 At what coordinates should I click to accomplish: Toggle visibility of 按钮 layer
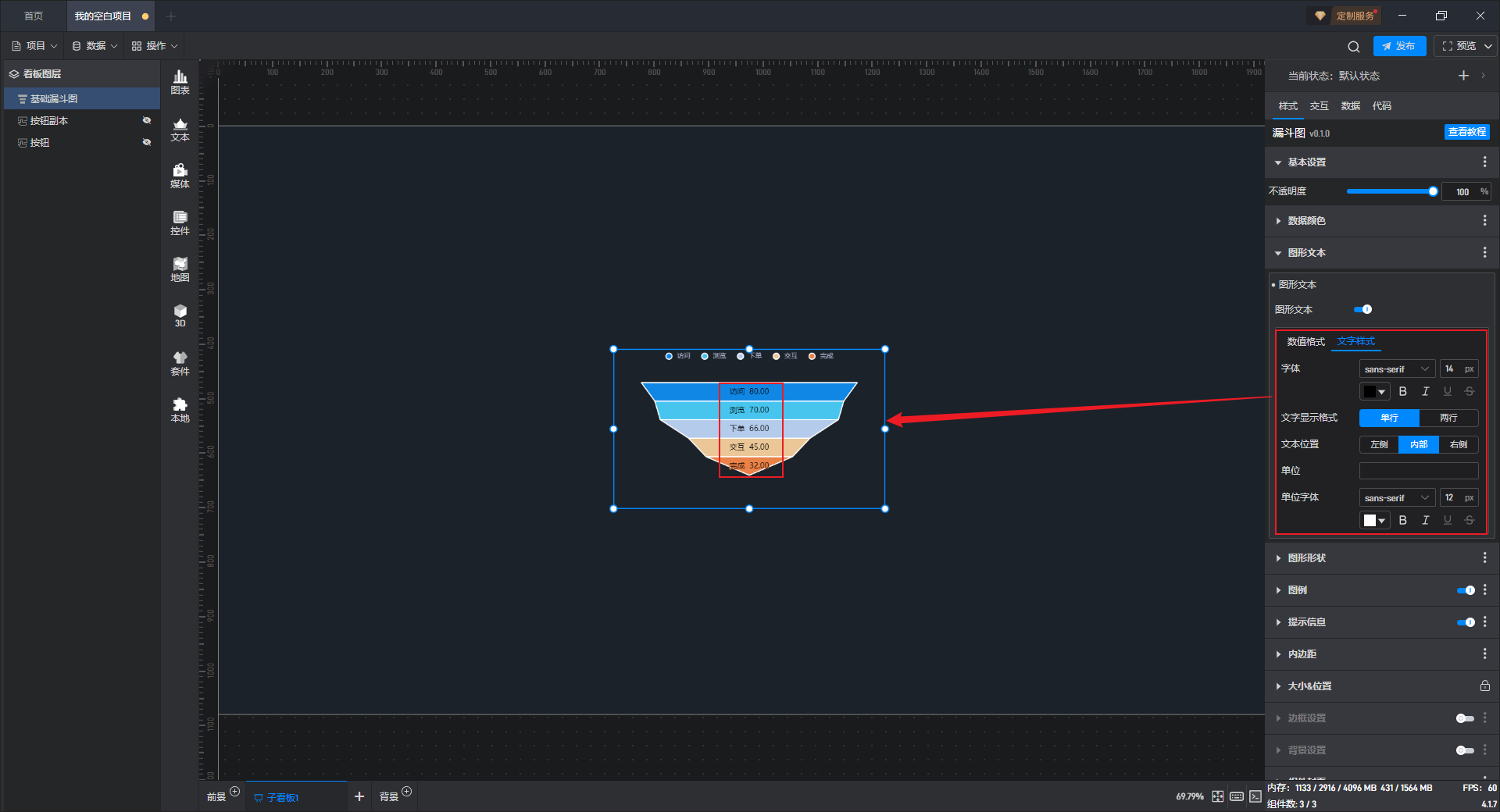pyautogui.click(x=146, y=142)
